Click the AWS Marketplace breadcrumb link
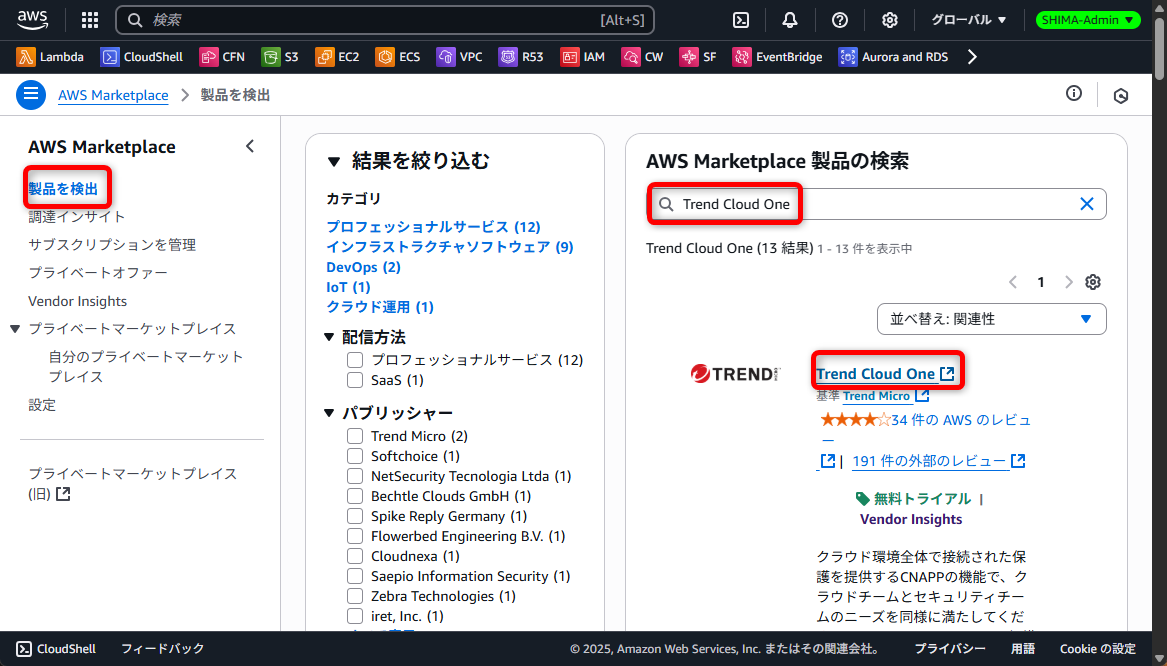 113,95
